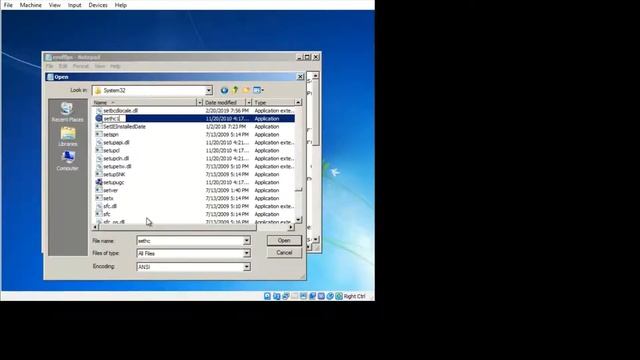The width and height of the screenshot is (640, 360).
Task: Click the hard disk indicator in the VirtualBox status bar
Action: (267, 296)
